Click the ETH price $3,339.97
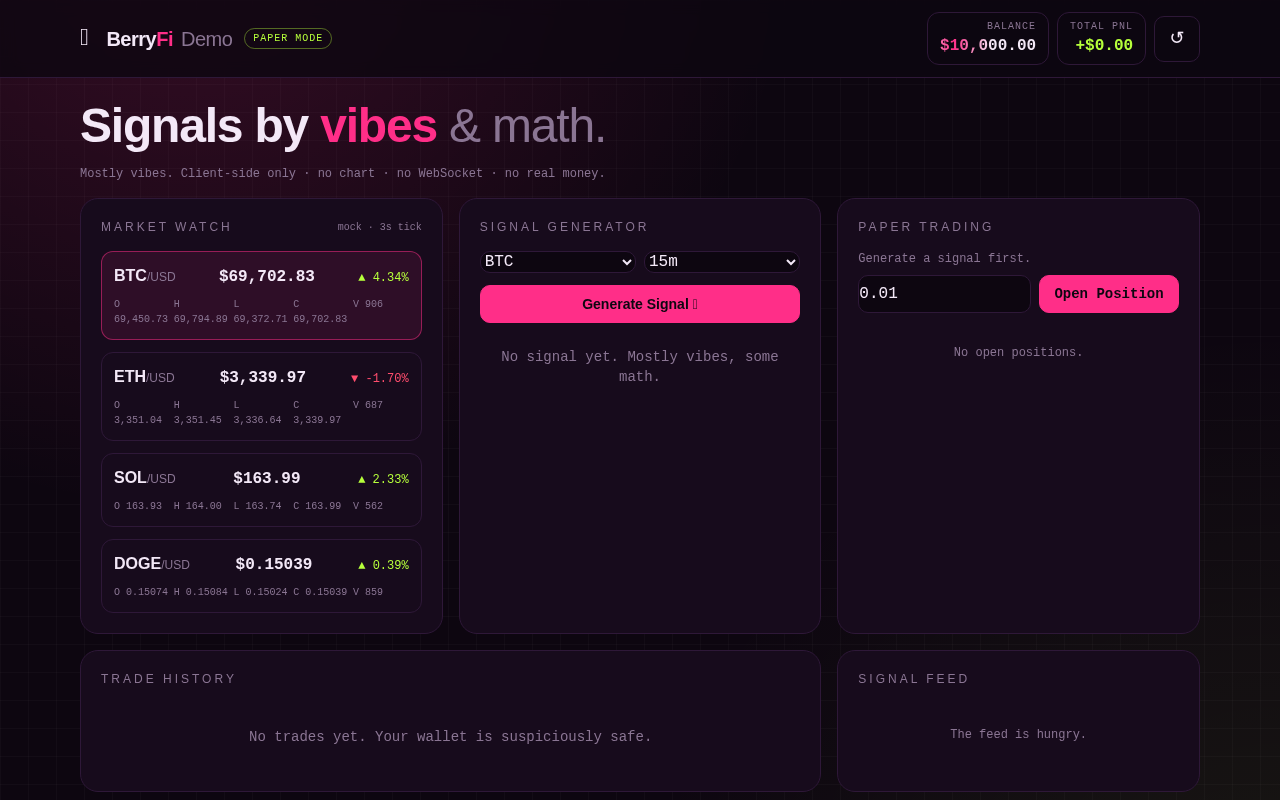This screenshot has height=800, width=1280. pyautogui.click(x=263, y=378)
